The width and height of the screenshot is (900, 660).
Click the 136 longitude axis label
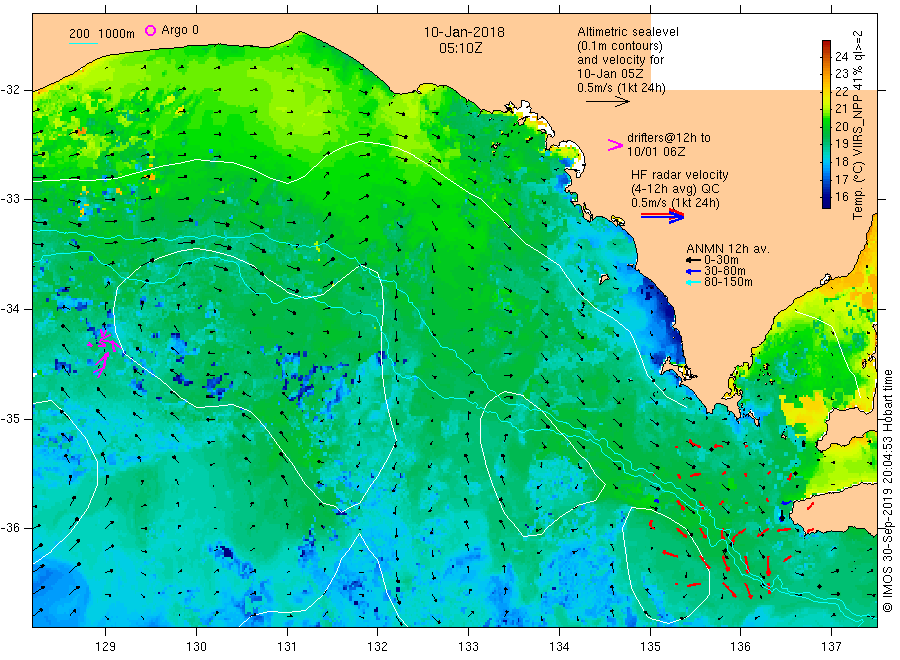(x=740, y=647)
